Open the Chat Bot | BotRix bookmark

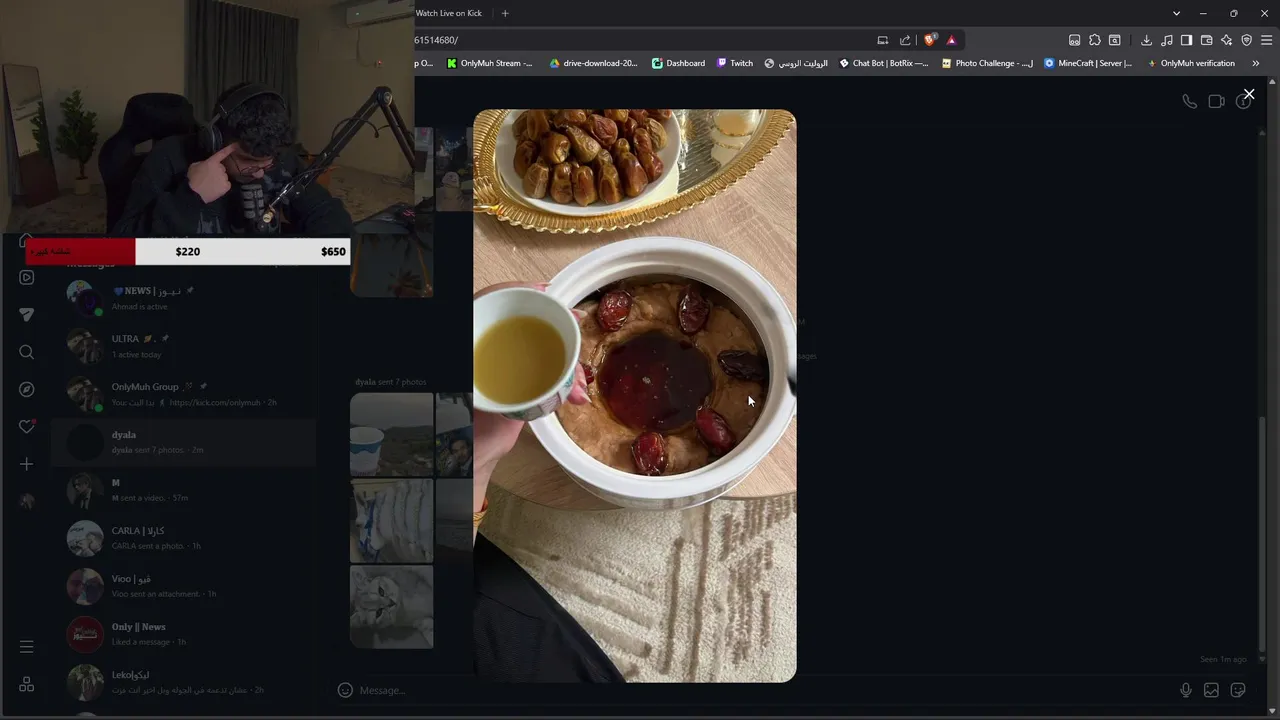pyautogui.click(x=884, y=63)
